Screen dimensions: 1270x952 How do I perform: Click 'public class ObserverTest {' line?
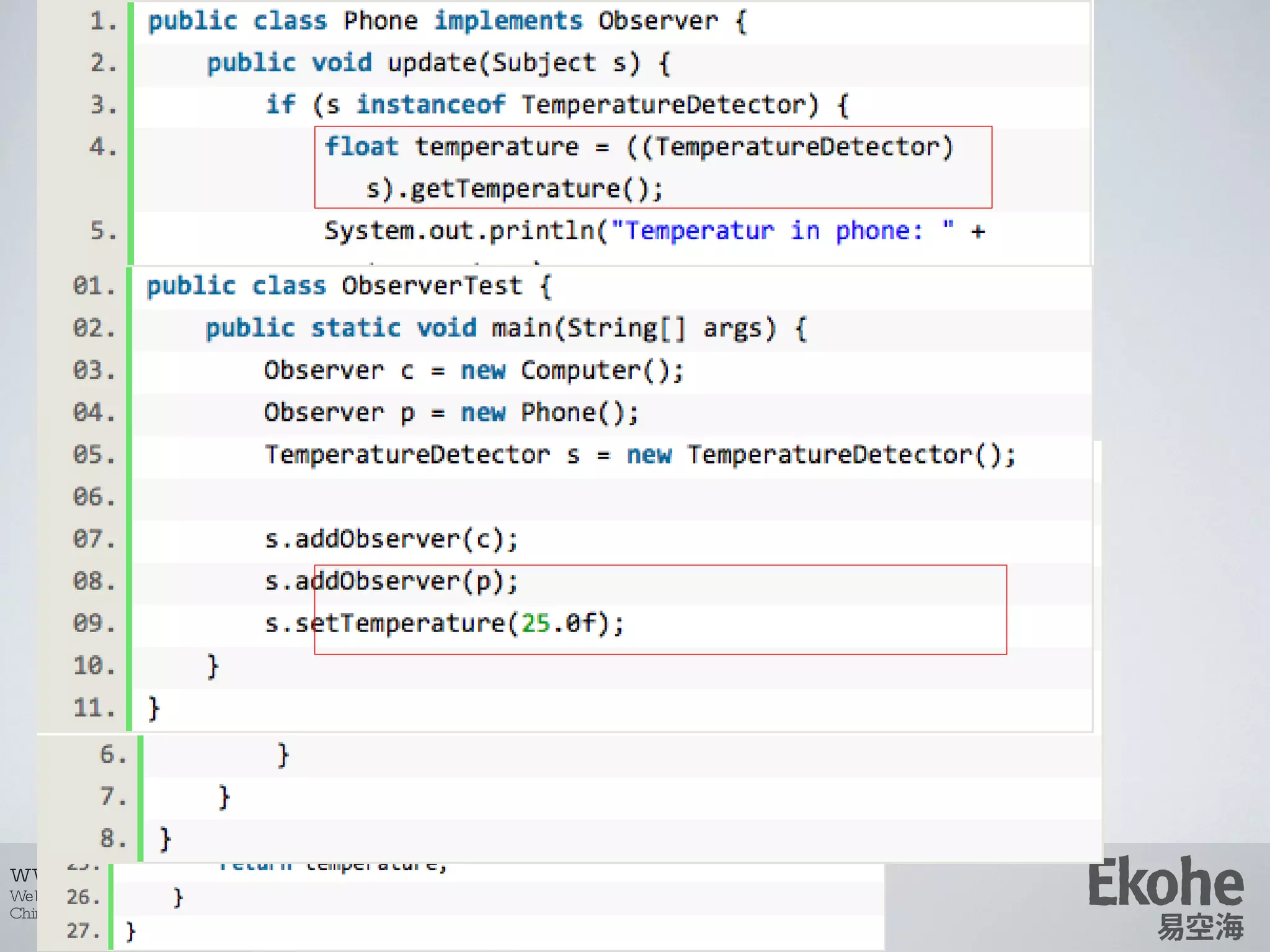[349, 286]
